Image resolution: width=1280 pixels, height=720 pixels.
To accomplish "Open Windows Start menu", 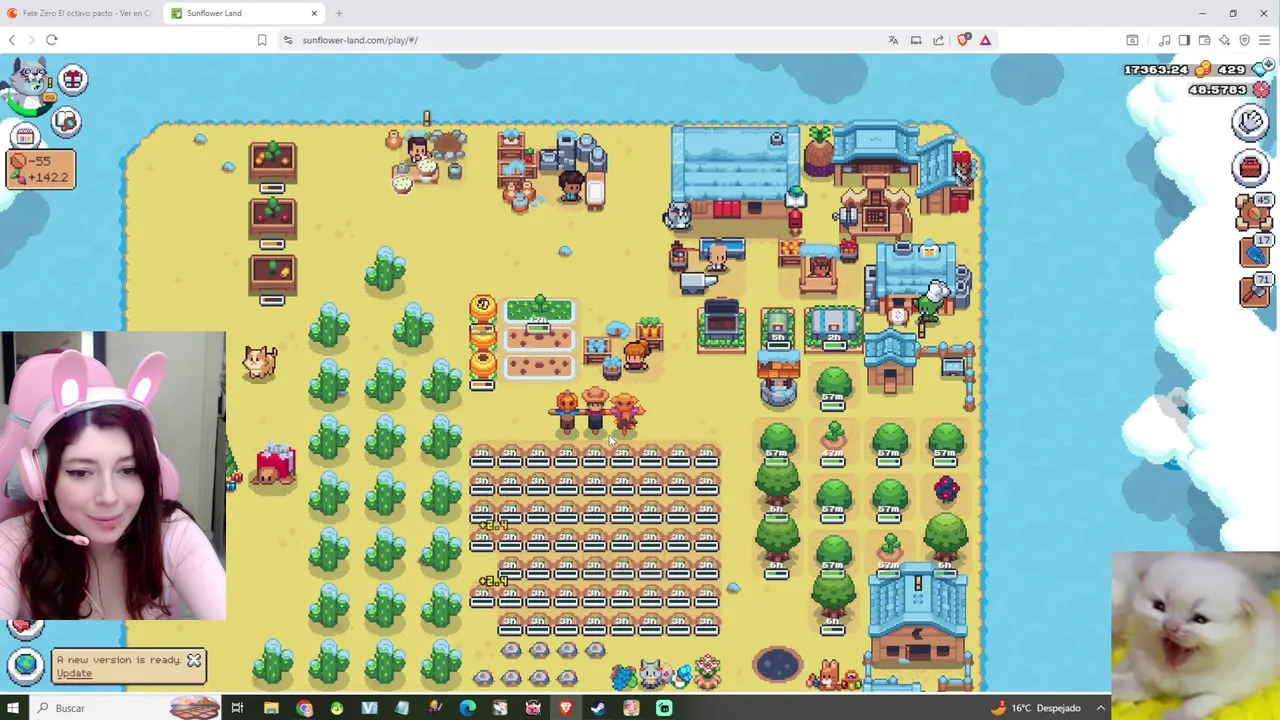I will pos(15,708).
